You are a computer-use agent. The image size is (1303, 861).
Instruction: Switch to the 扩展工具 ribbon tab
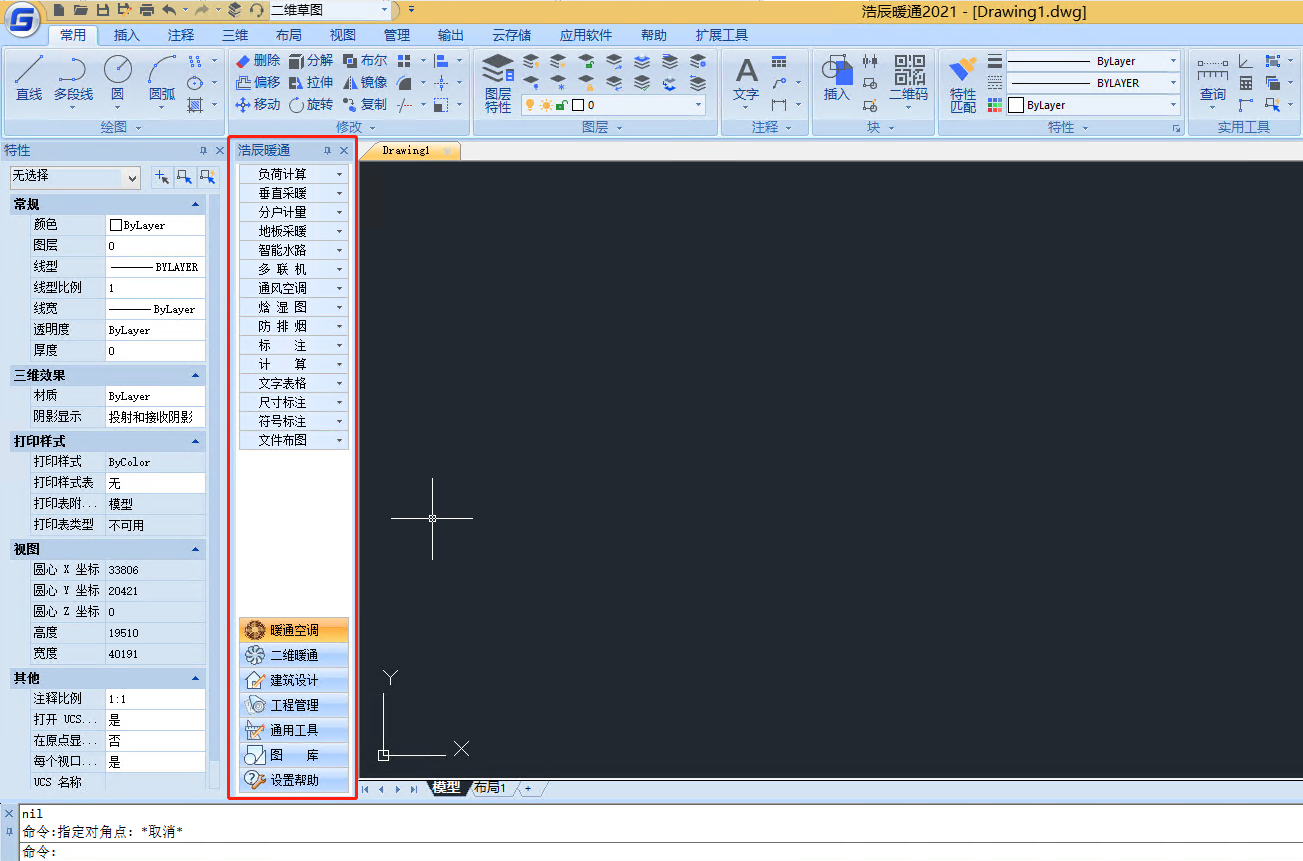(x=722, y=35)
